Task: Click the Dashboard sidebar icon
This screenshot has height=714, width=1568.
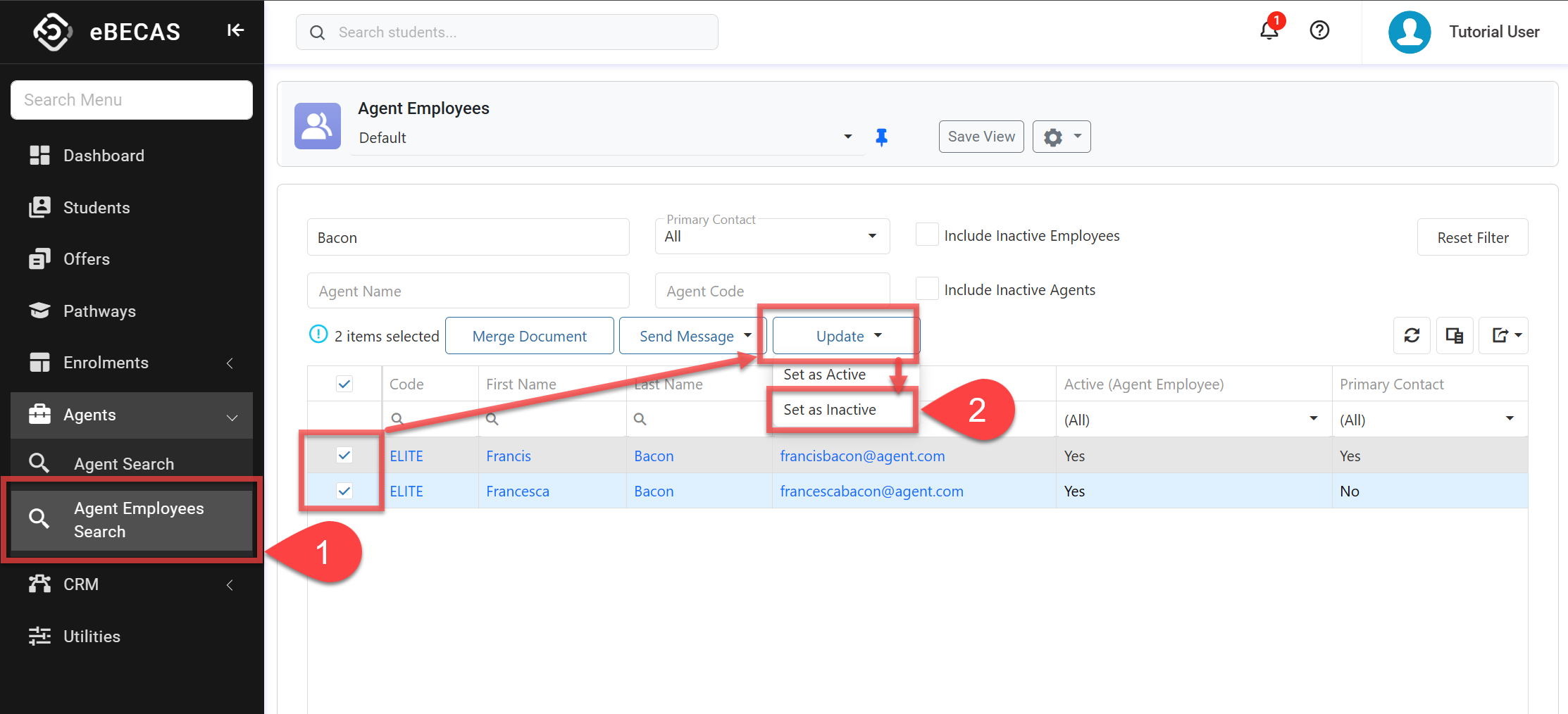Action: point(39,156)
